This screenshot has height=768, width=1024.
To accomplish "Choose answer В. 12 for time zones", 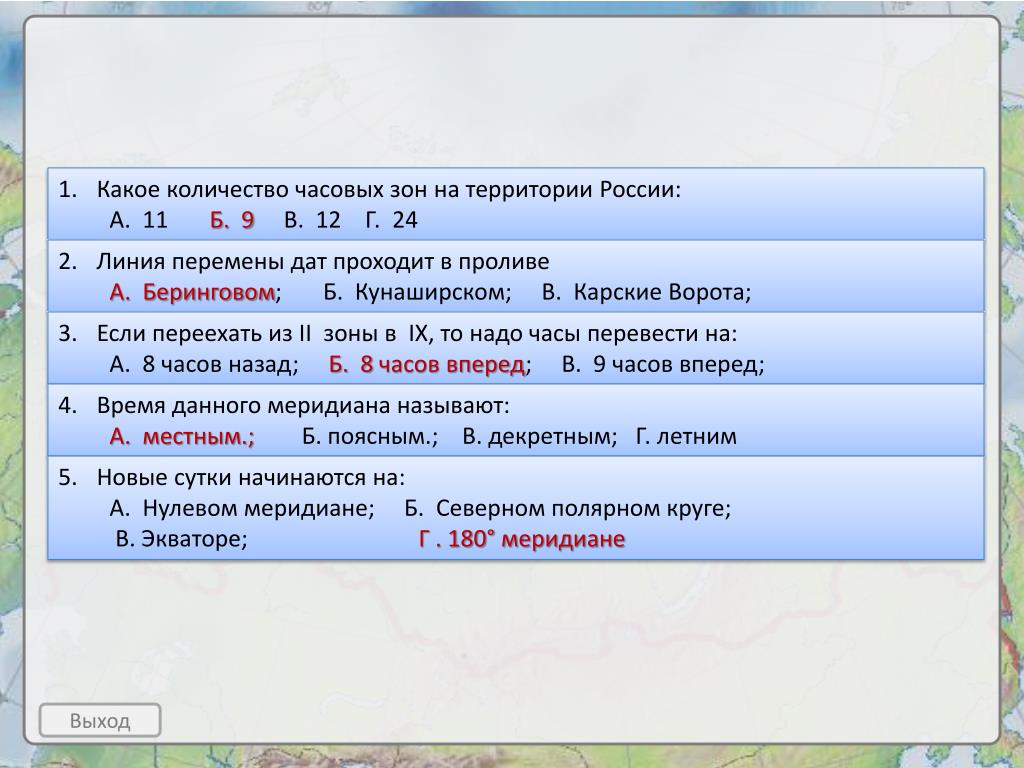I will 312,220.
